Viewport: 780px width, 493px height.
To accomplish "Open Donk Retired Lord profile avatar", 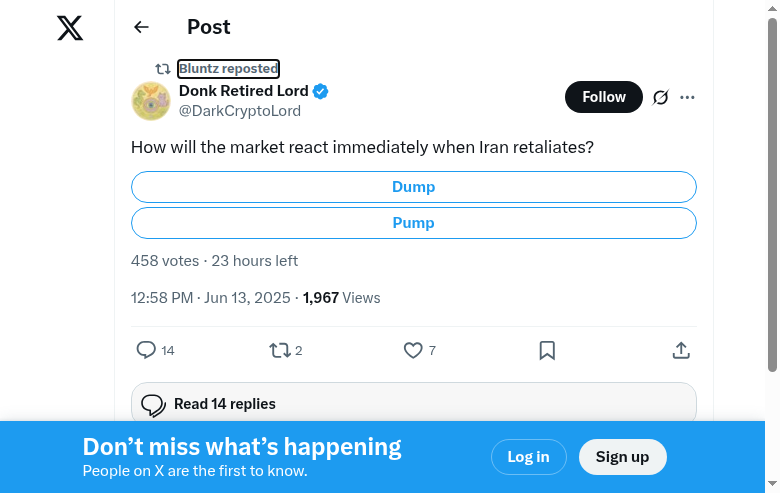I will 151,101.
